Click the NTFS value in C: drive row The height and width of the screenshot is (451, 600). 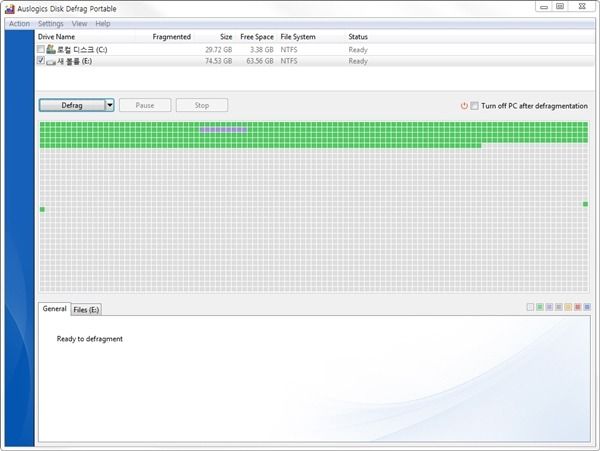coord(289,50)
